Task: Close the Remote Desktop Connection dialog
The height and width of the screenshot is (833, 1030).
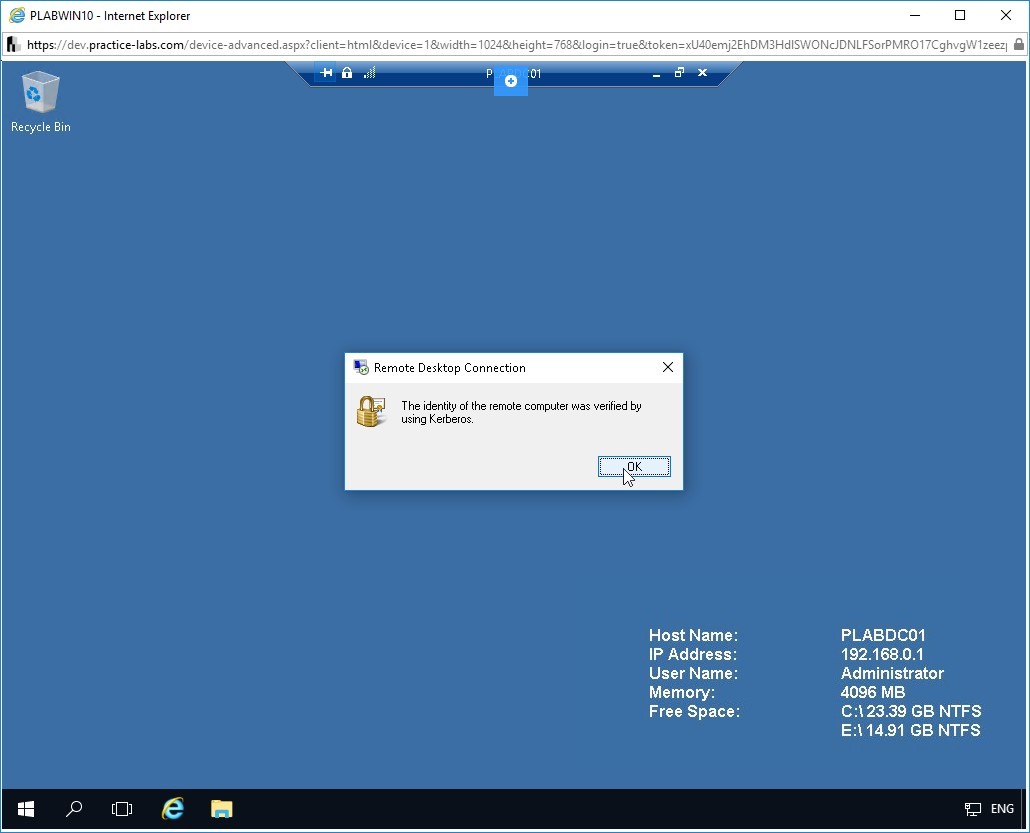Action: tap(667, 367)
